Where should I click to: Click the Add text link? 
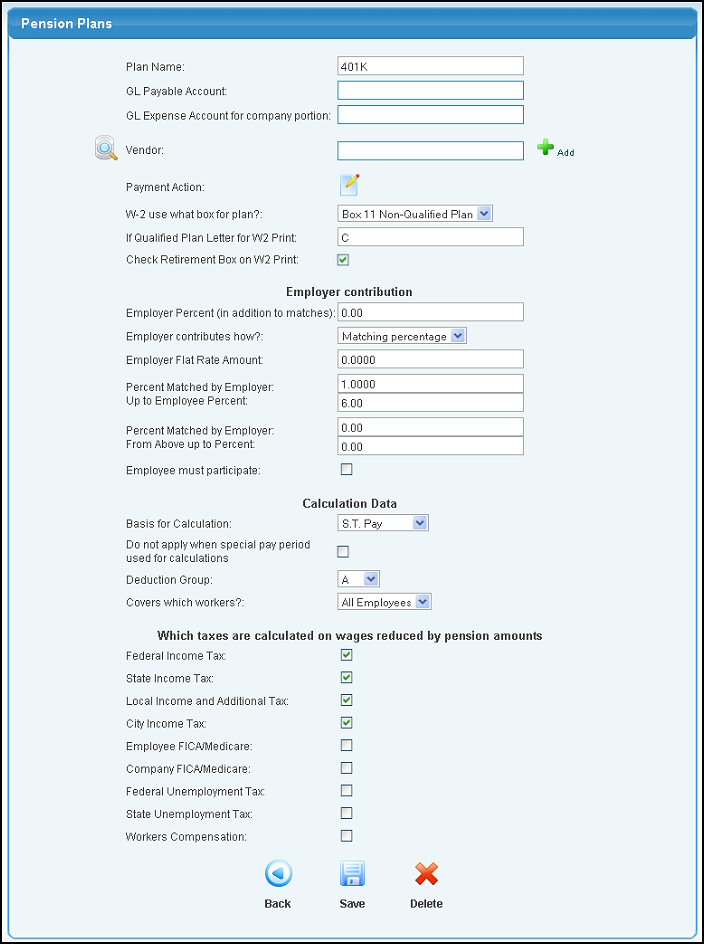click(565, 153)
